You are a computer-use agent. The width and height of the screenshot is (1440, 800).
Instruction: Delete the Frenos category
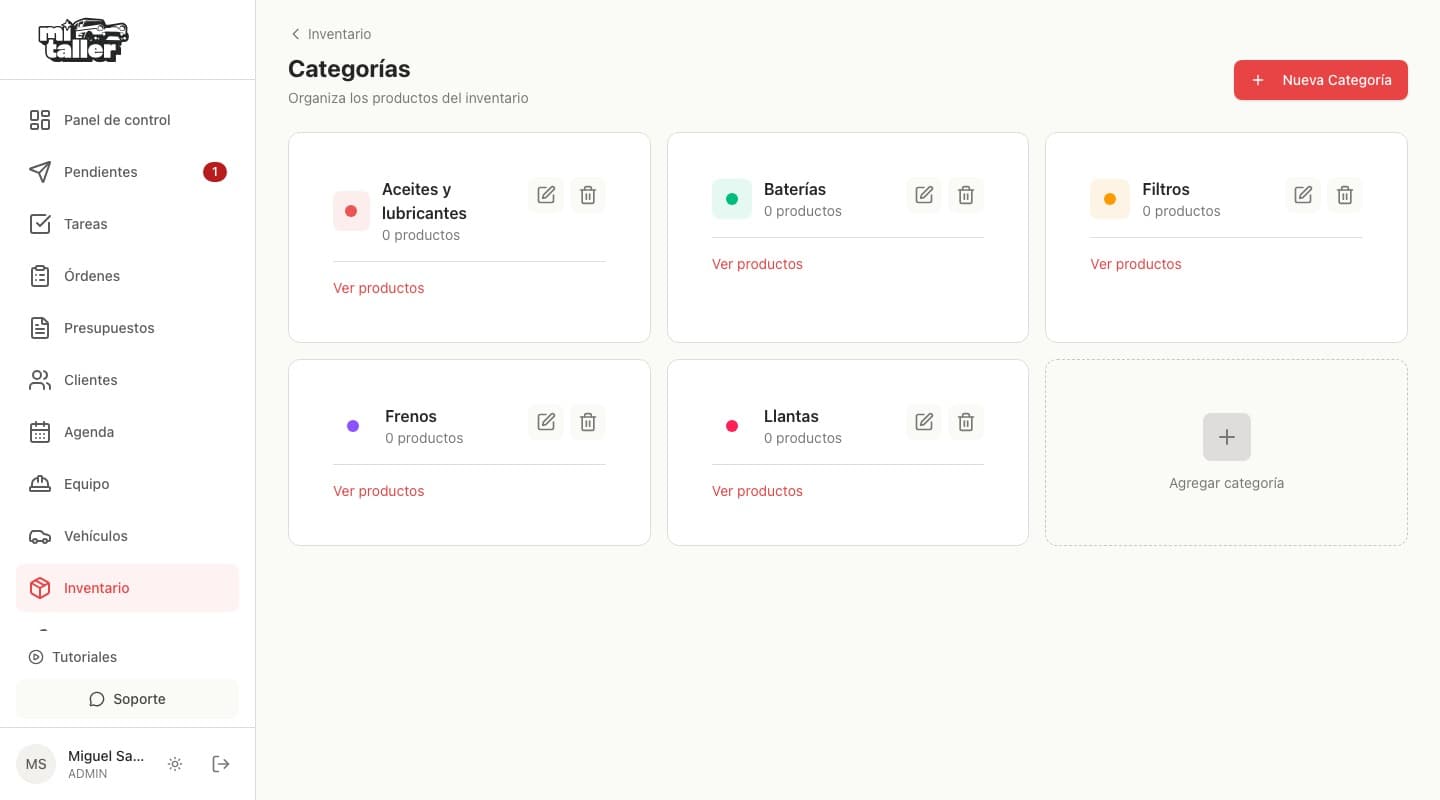pos(588,422)
